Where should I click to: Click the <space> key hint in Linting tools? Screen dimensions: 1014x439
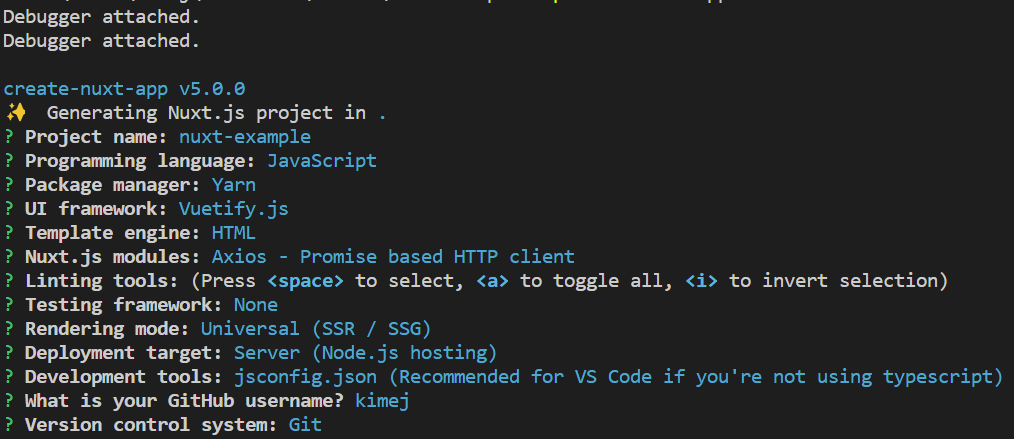pyautogui.click(x=306, y=281)
